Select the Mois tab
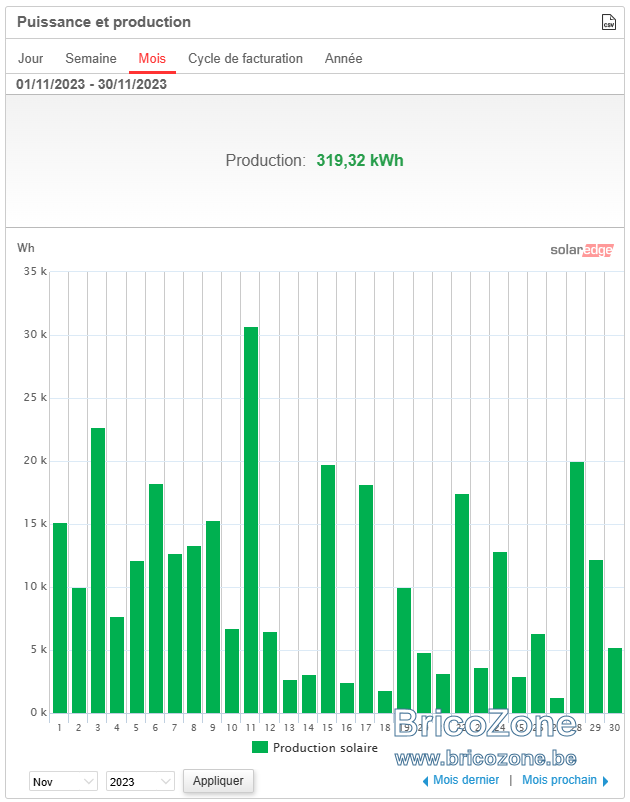 [152, 58]
